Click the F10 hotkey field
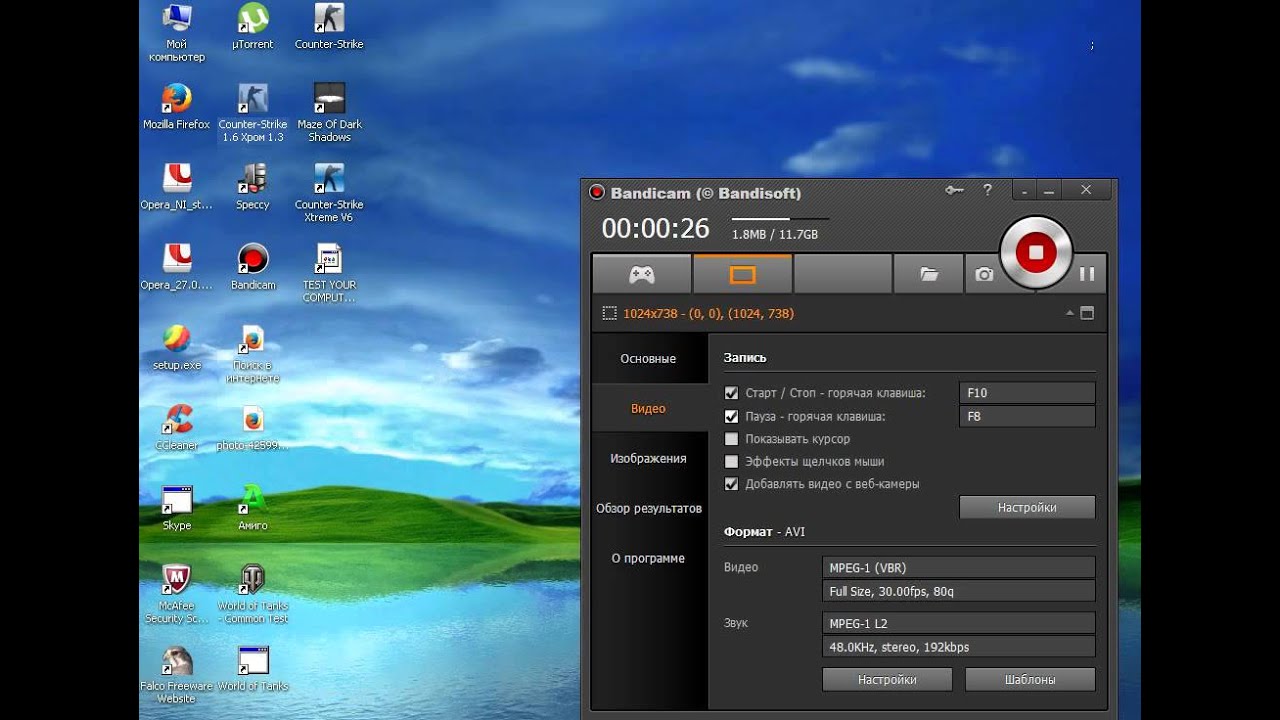The image size is (1280, 720). pos(1027,393)
